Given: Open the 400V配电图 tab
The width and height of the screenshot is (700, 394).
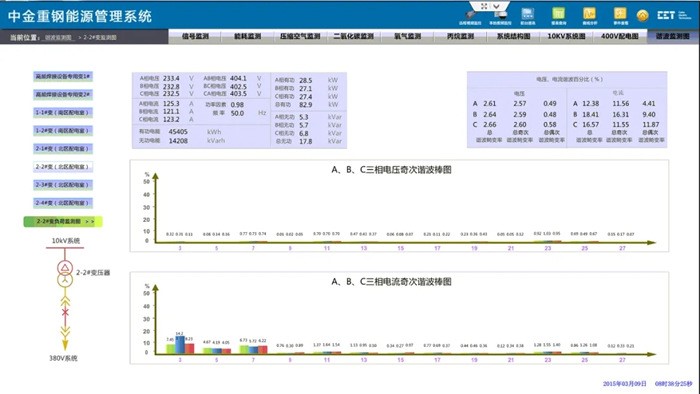Looking at the screenshot, I should [x=620, y=36].
